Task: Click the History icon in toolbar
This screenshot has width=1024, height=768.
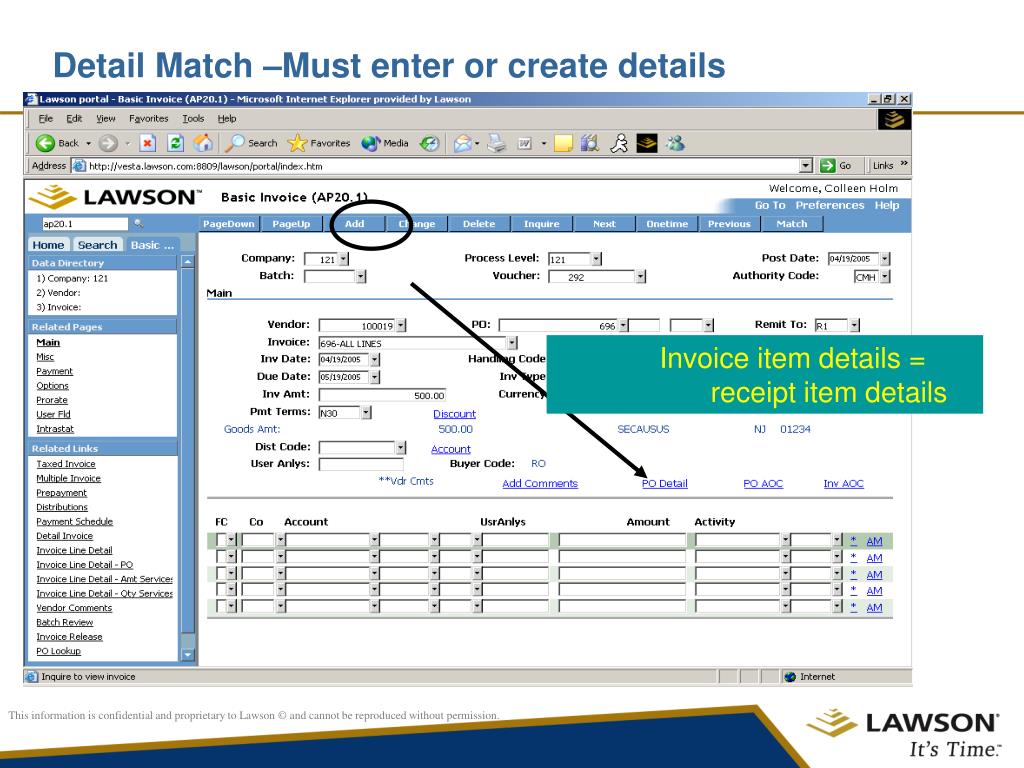Action: (x=430, y=143)
